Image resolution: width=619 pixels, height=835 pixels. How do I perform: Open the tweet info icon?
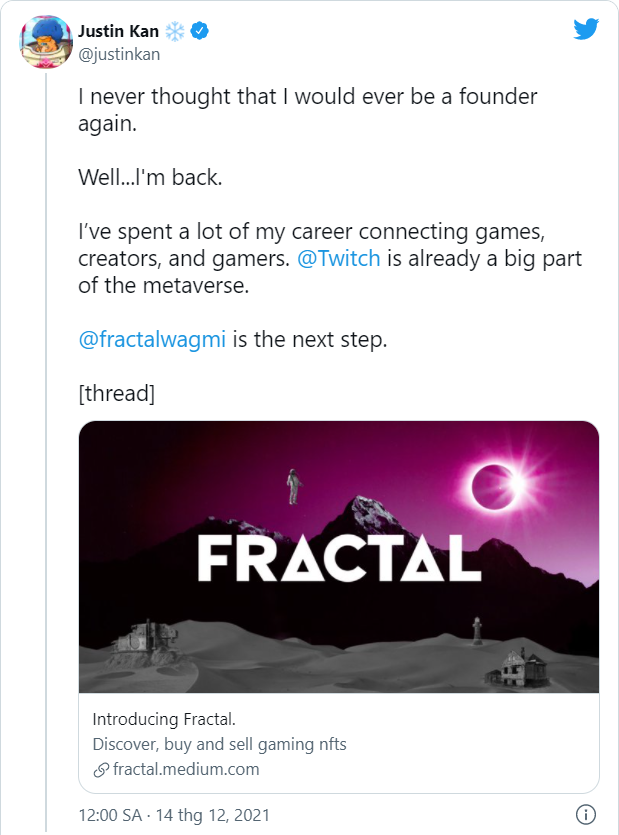coord(588,814)
